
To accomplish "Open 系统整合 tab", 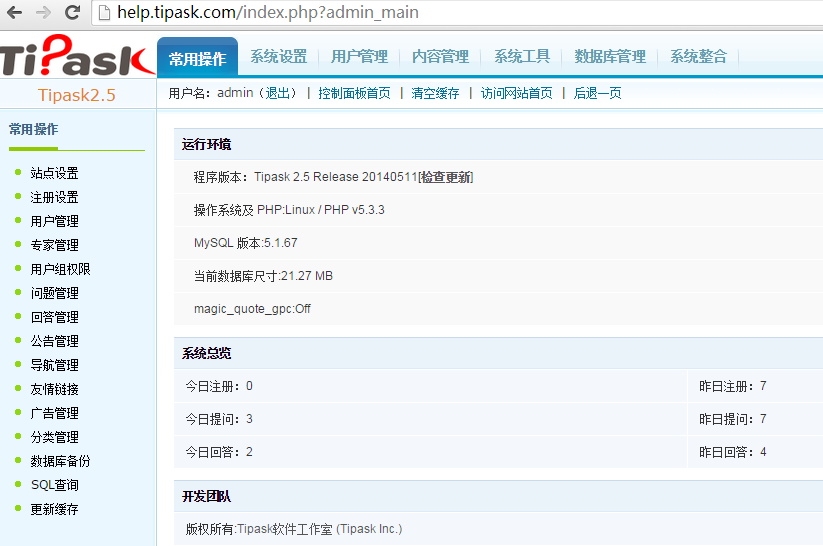I will pyautogui.click(x=699, y=56).
